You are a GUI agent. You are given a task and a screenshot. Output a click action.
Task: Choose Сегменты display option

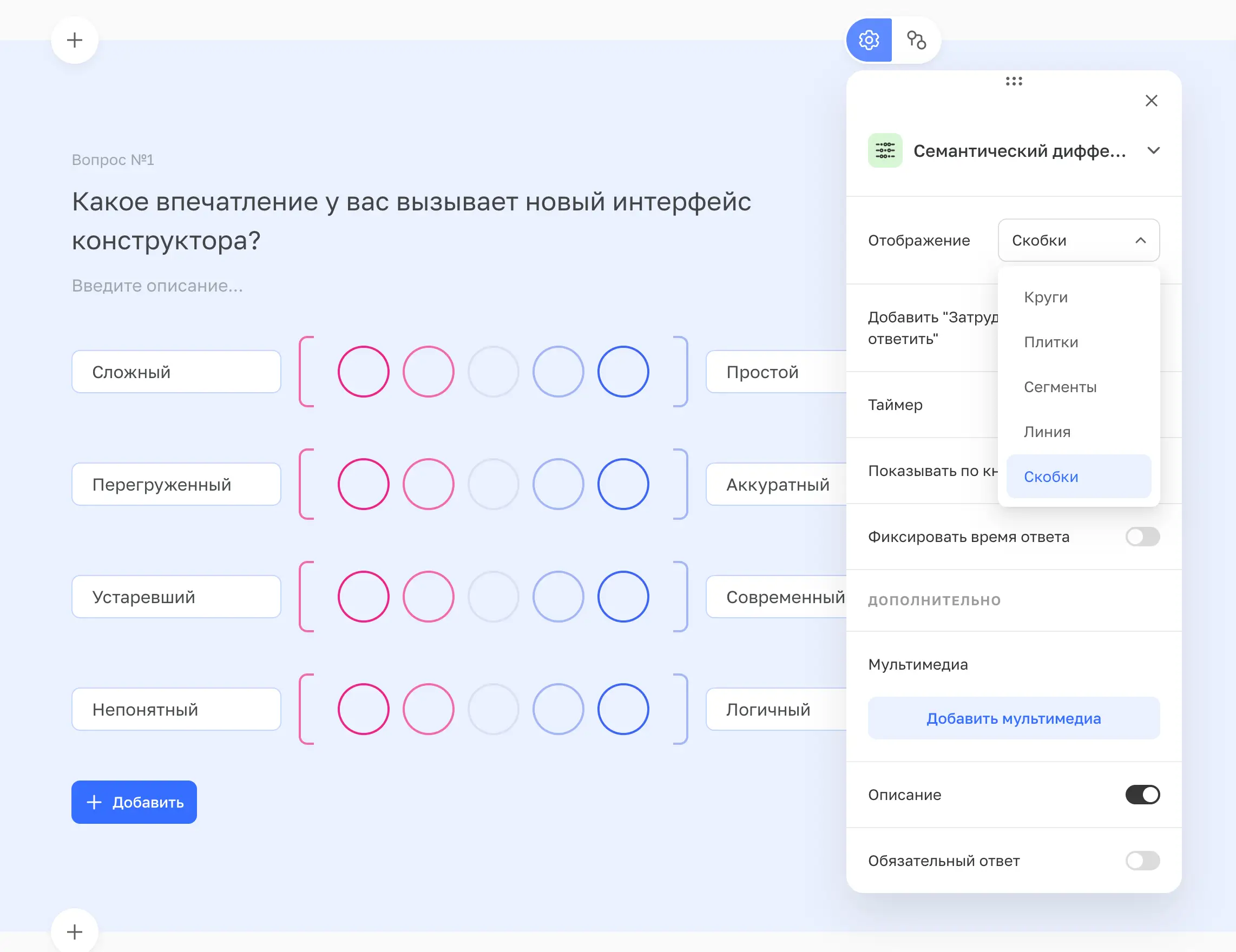tap(1079, 387)
